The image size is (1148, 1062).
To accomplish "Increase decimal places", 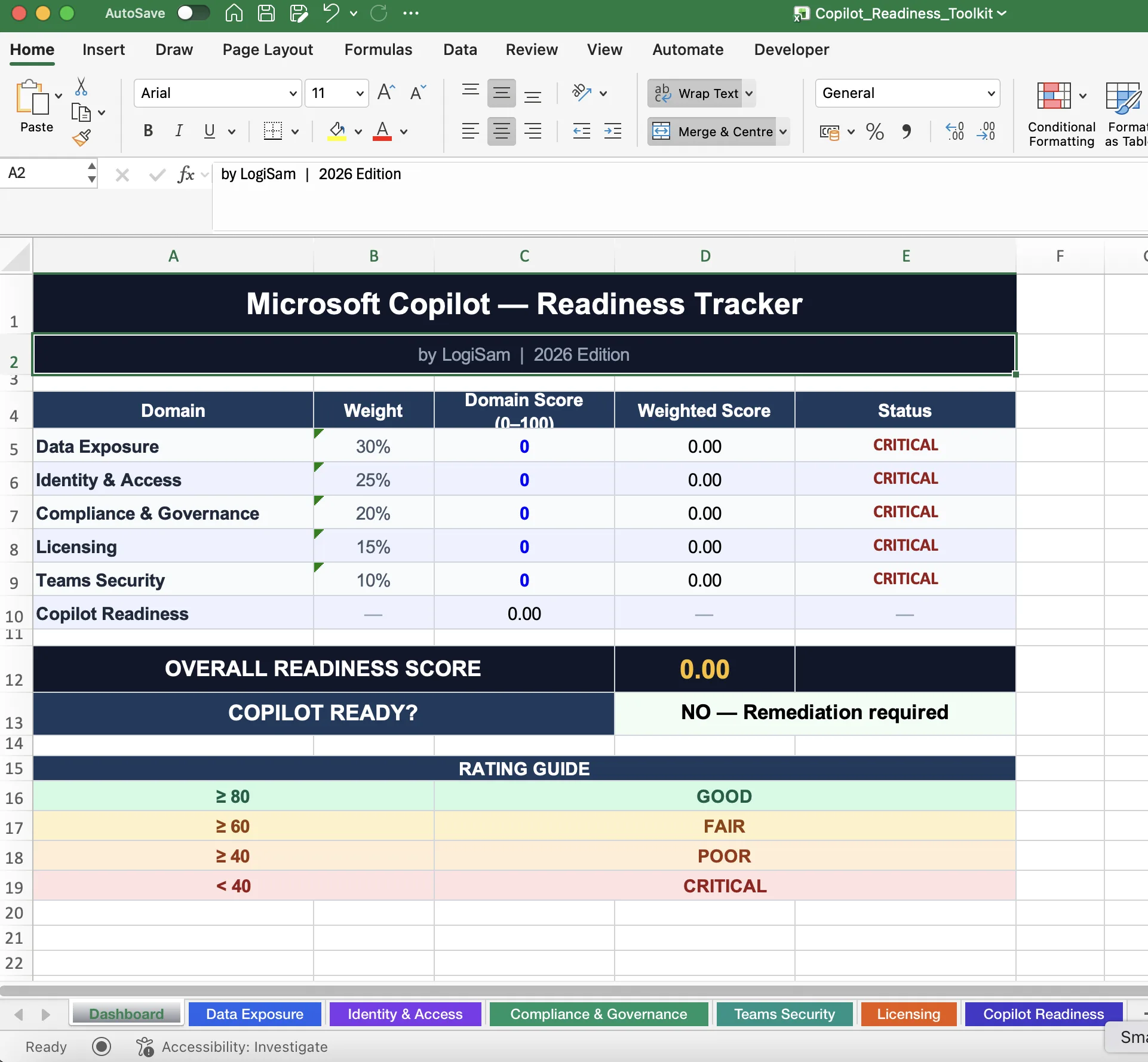I will tap(954, 131).
